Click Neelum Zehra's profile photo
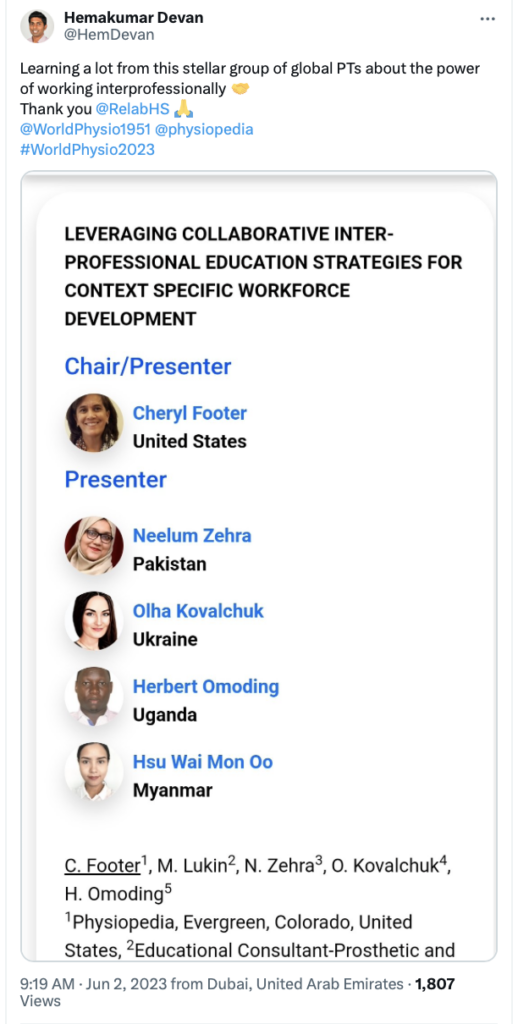518x1024 pixels. 94,545
